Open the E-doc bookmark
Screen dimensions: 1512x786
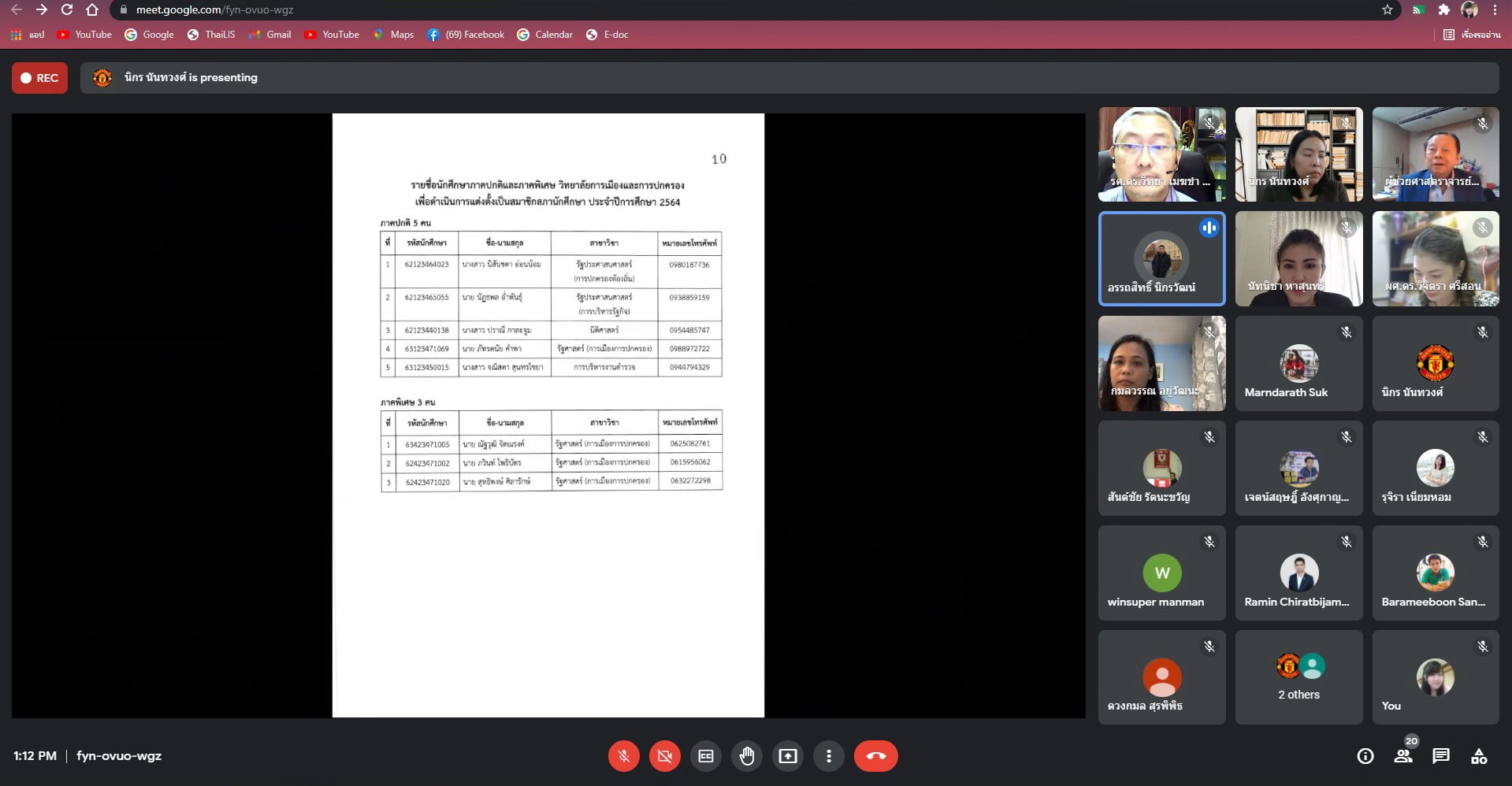click(607, 35)
